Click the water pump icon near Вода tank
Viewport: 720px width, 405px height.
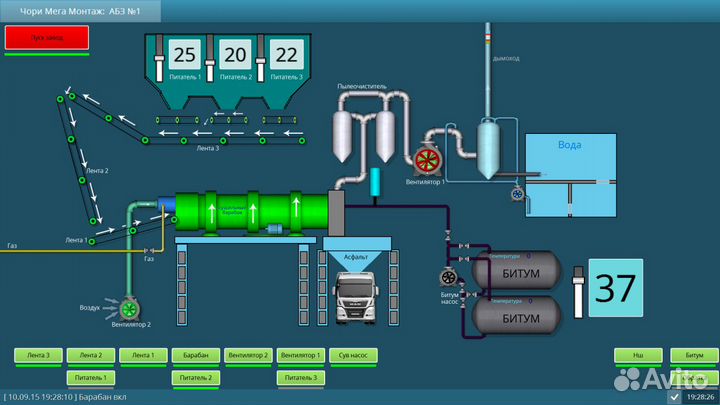(x=517, y=195)
